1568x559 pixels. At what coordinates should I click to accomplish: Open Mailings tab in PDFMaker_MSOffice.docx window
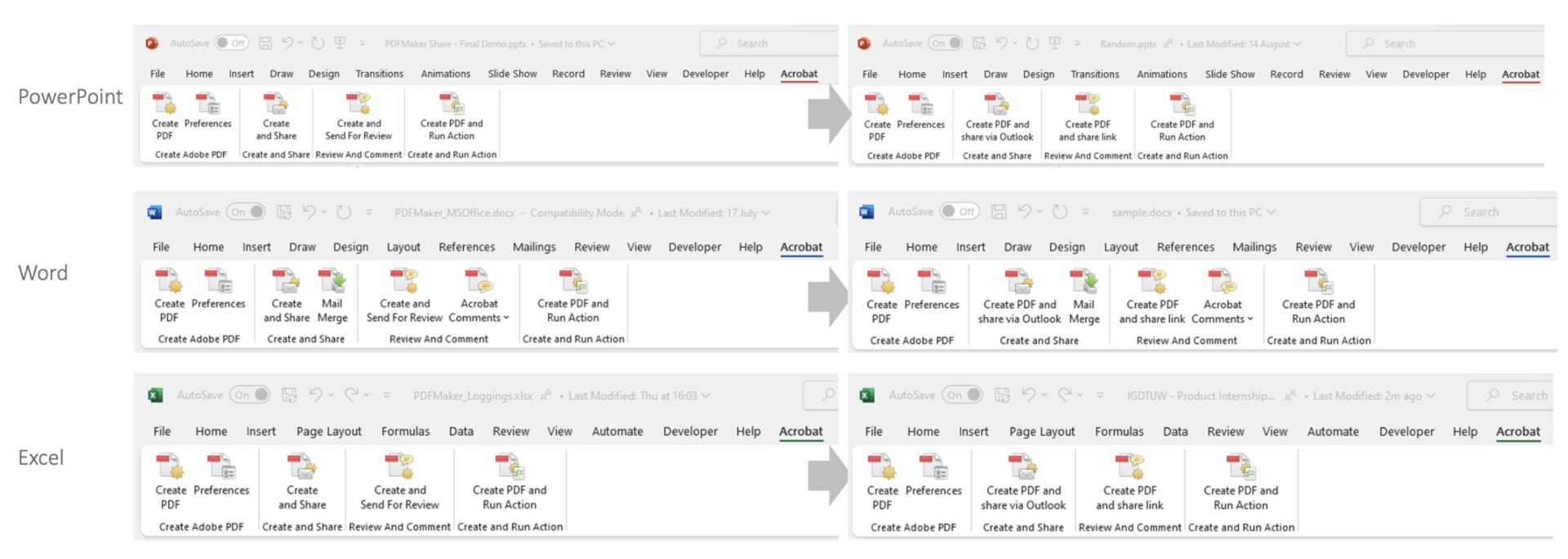[x=534, y=247]
